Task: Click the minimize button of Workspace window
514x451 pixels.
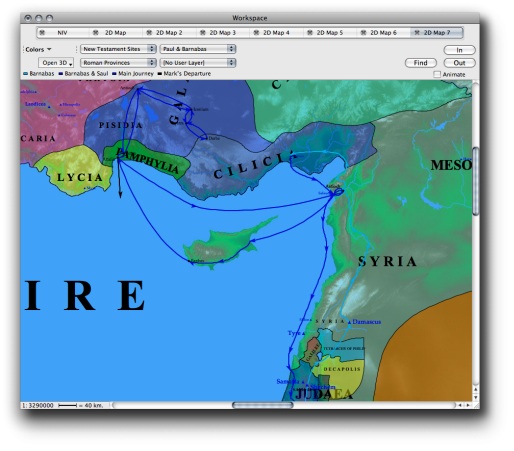Action: 39,18
